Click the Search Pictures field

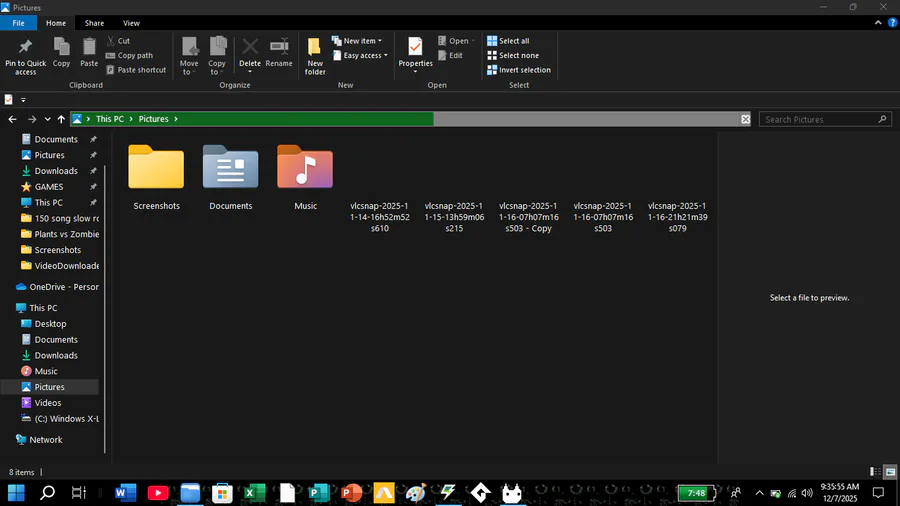point(825,119)
